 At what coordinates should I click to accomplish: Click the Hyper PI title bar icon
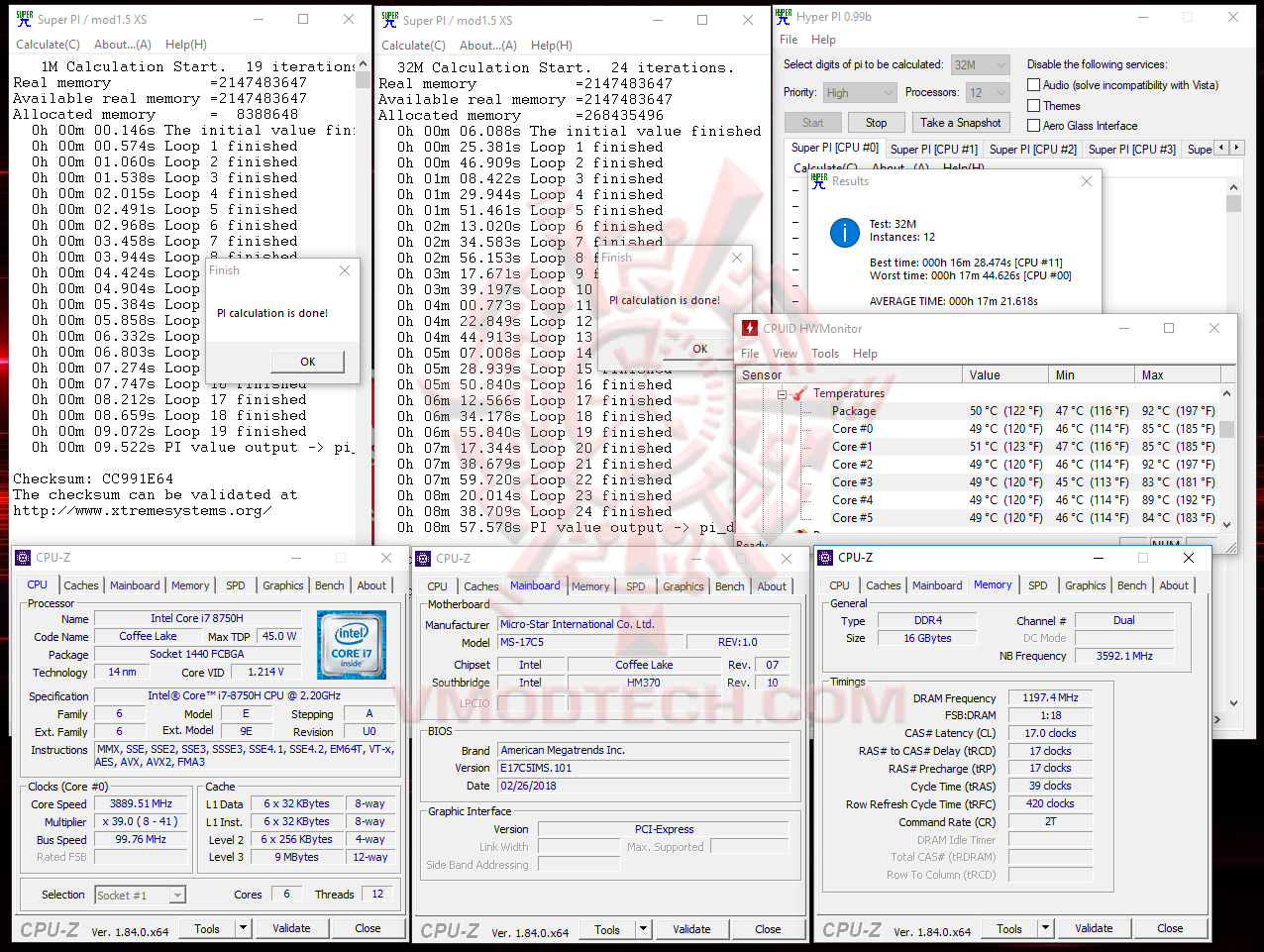click(x=784, y=16)
